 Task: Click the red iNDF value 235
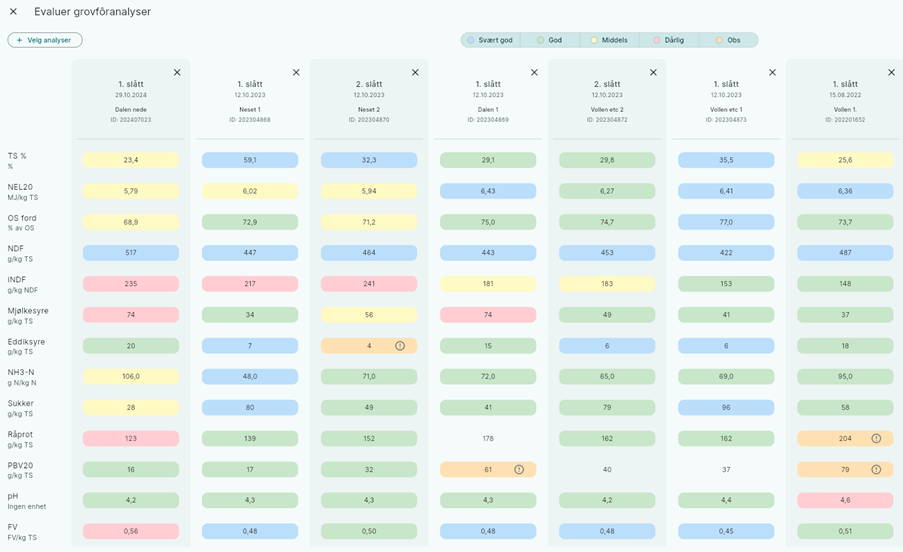(x=131, y=284)
